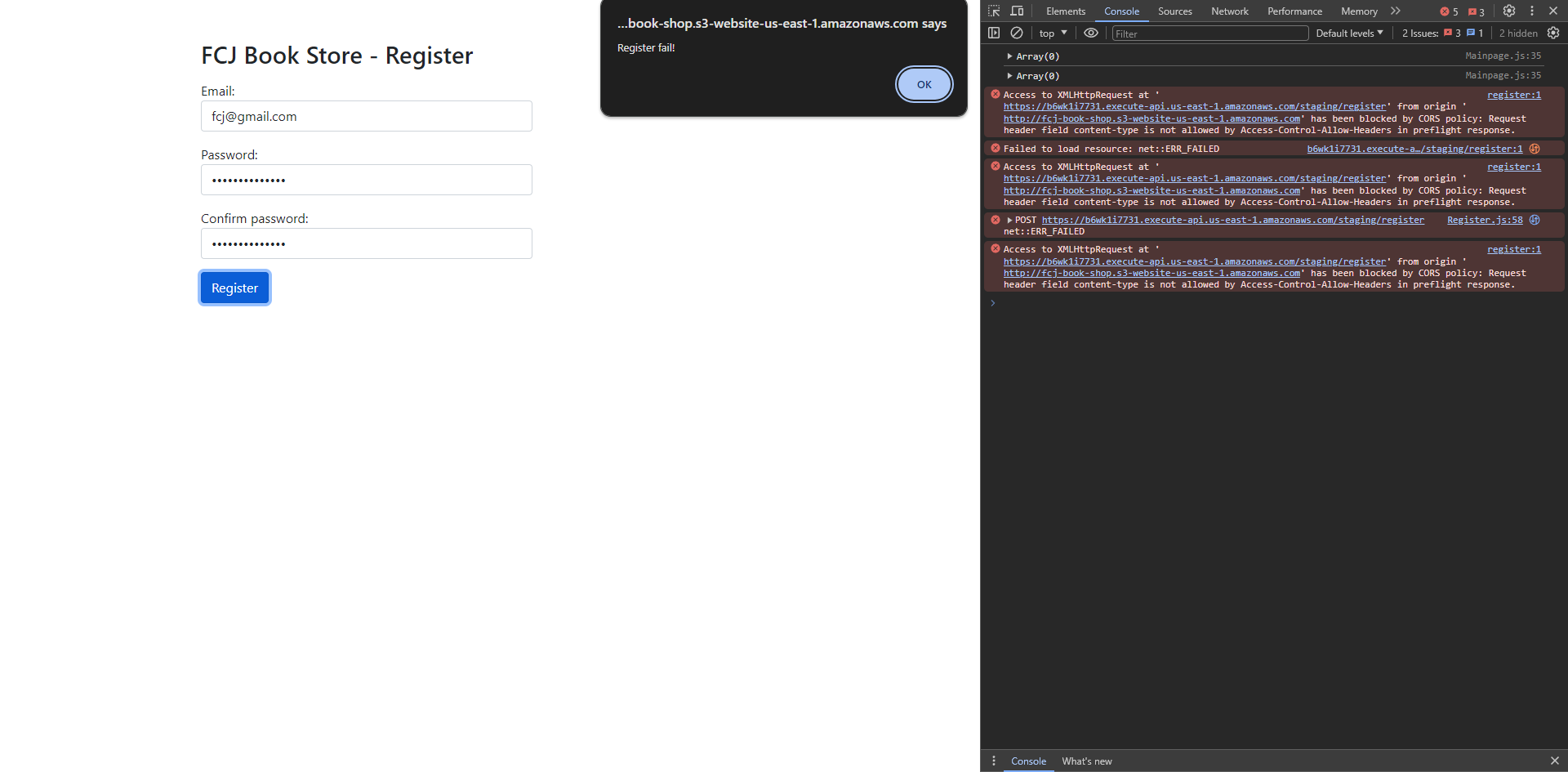Click the 'FCJ Book Store - Register' heading
Image resolution: width=1568 pixels, height=772 pixels.
pos(337,56)
